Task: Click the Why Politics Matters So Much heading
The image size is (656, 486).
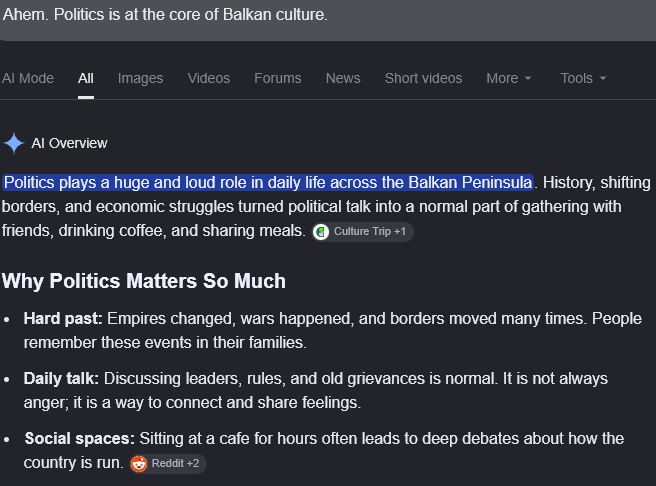Action: point(144,281)
